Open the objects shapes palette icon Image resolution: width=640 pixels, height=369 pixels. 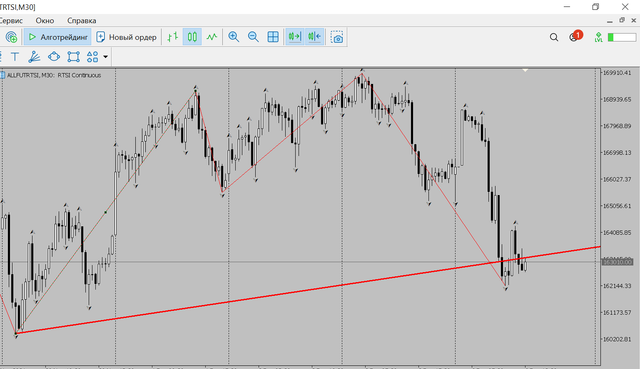[93, 57]
